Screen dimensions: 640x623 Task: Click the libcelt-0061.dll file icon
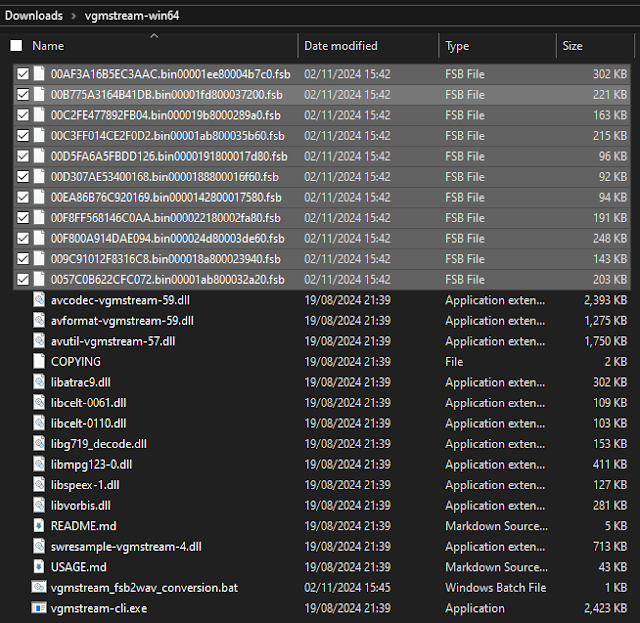[39, 403]
